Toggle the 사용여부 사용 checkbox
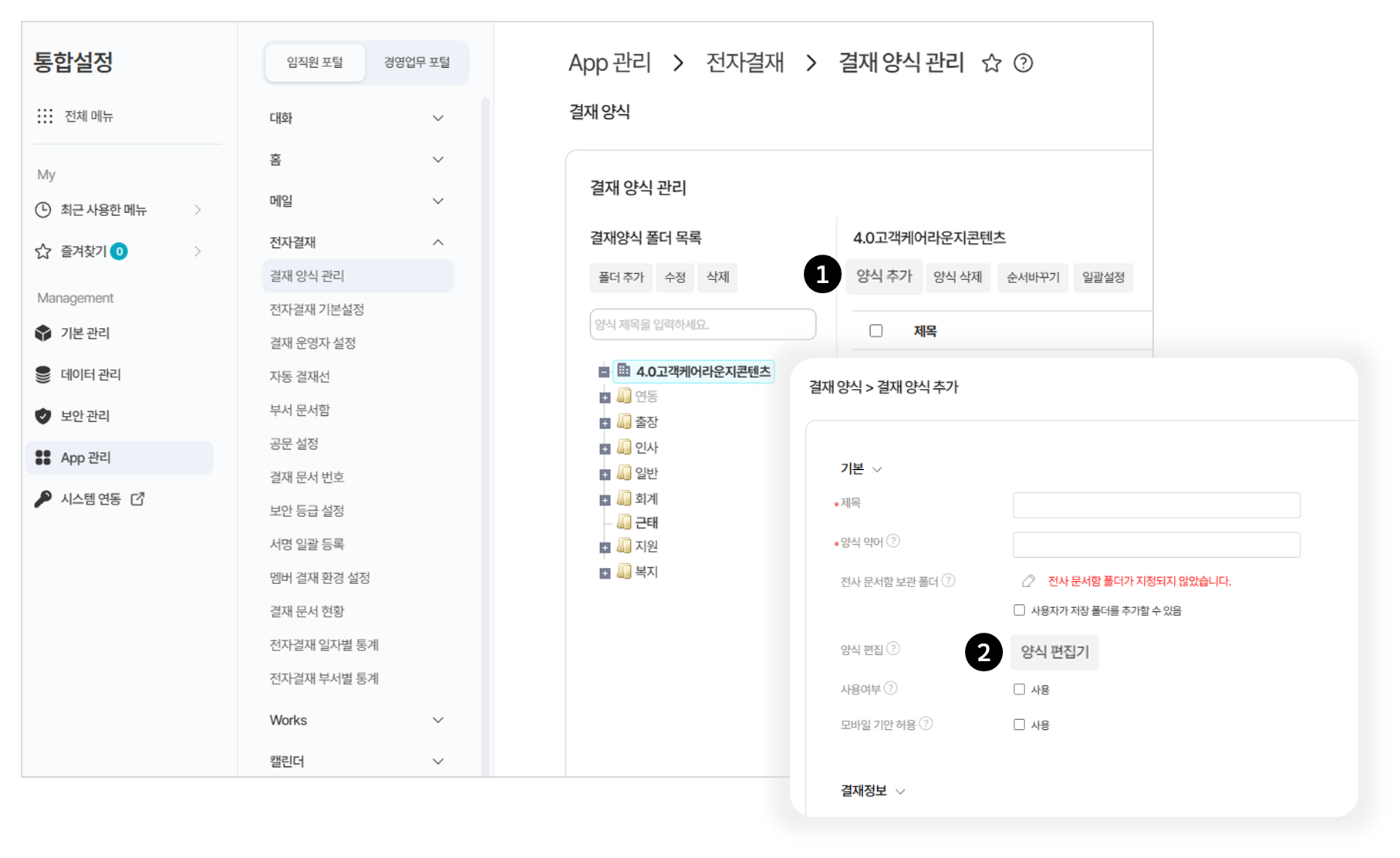The width and height of the screenshot is (1400, 858). coord(1019,689)
